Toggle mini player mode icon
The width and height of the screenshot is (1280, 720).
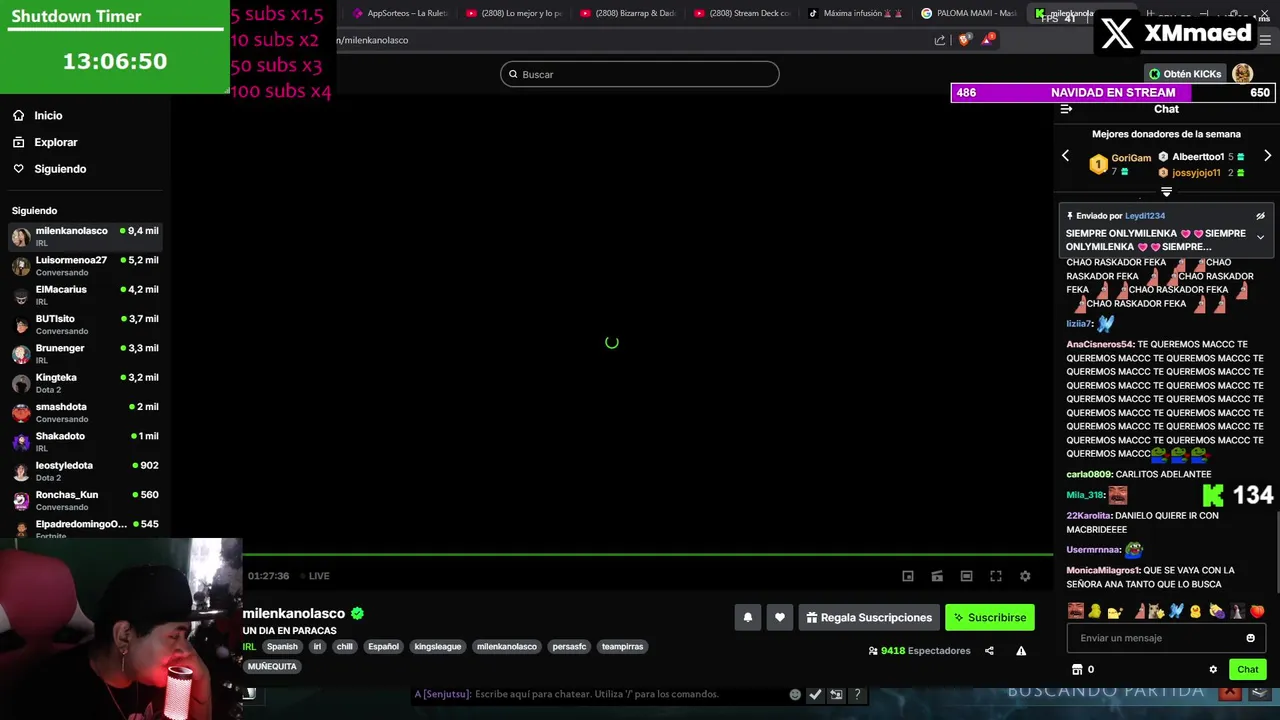(x=908, y=576)
